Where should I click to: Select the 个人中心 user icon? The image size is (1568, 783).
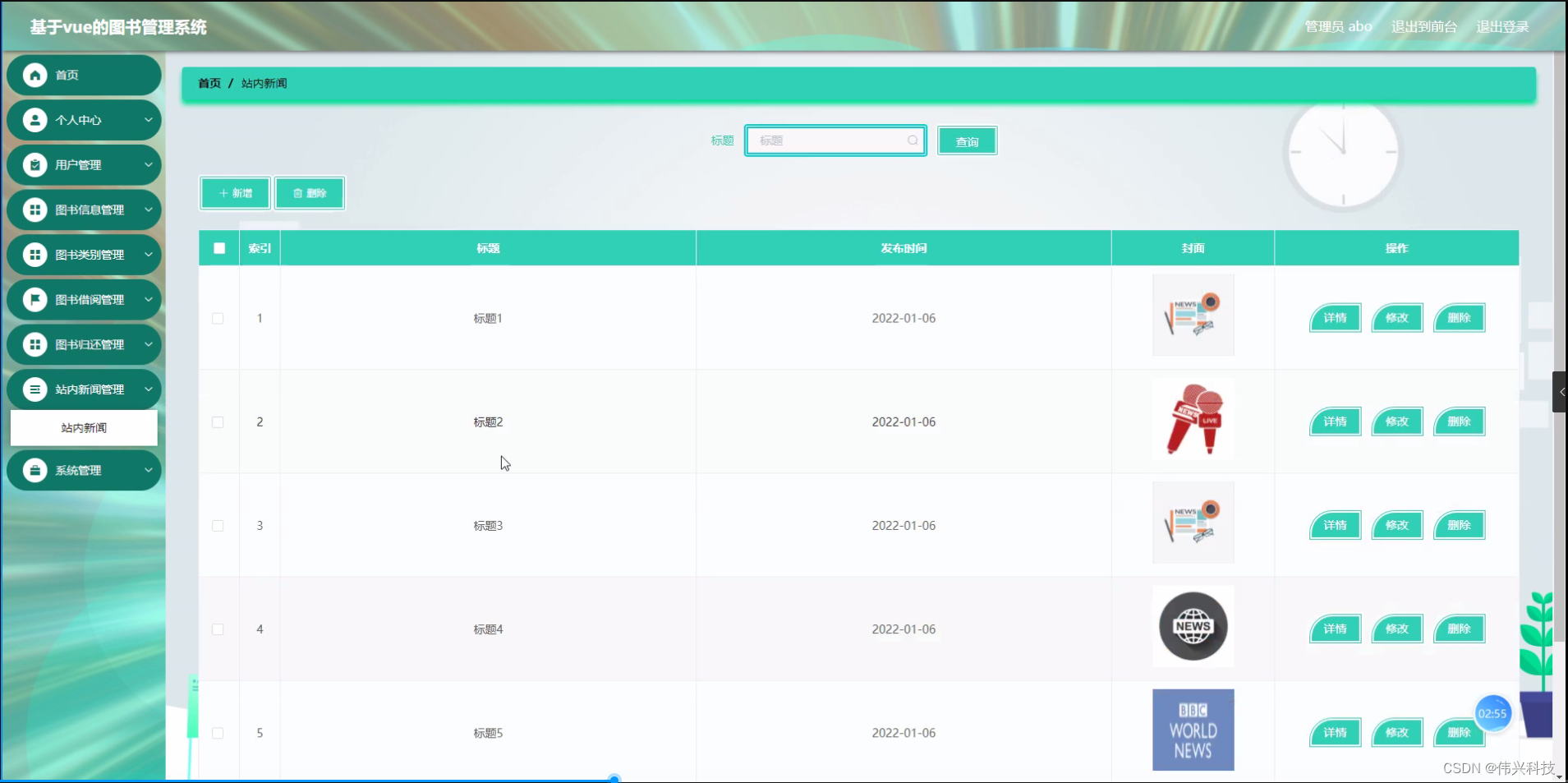click(34, 120)
